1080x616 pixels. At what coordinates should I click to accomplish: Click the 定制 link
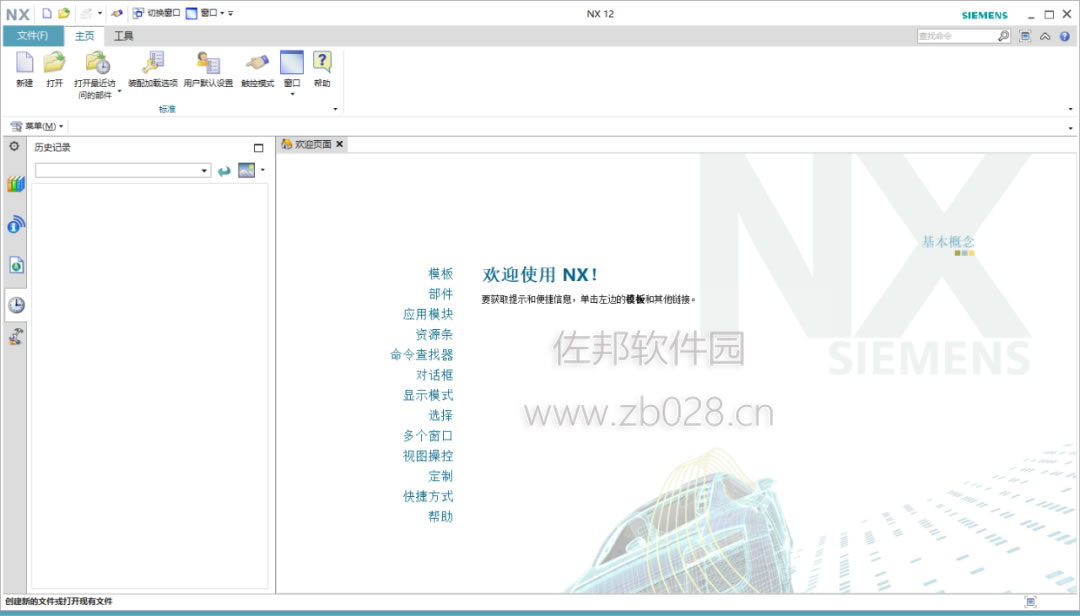(441, 476)
